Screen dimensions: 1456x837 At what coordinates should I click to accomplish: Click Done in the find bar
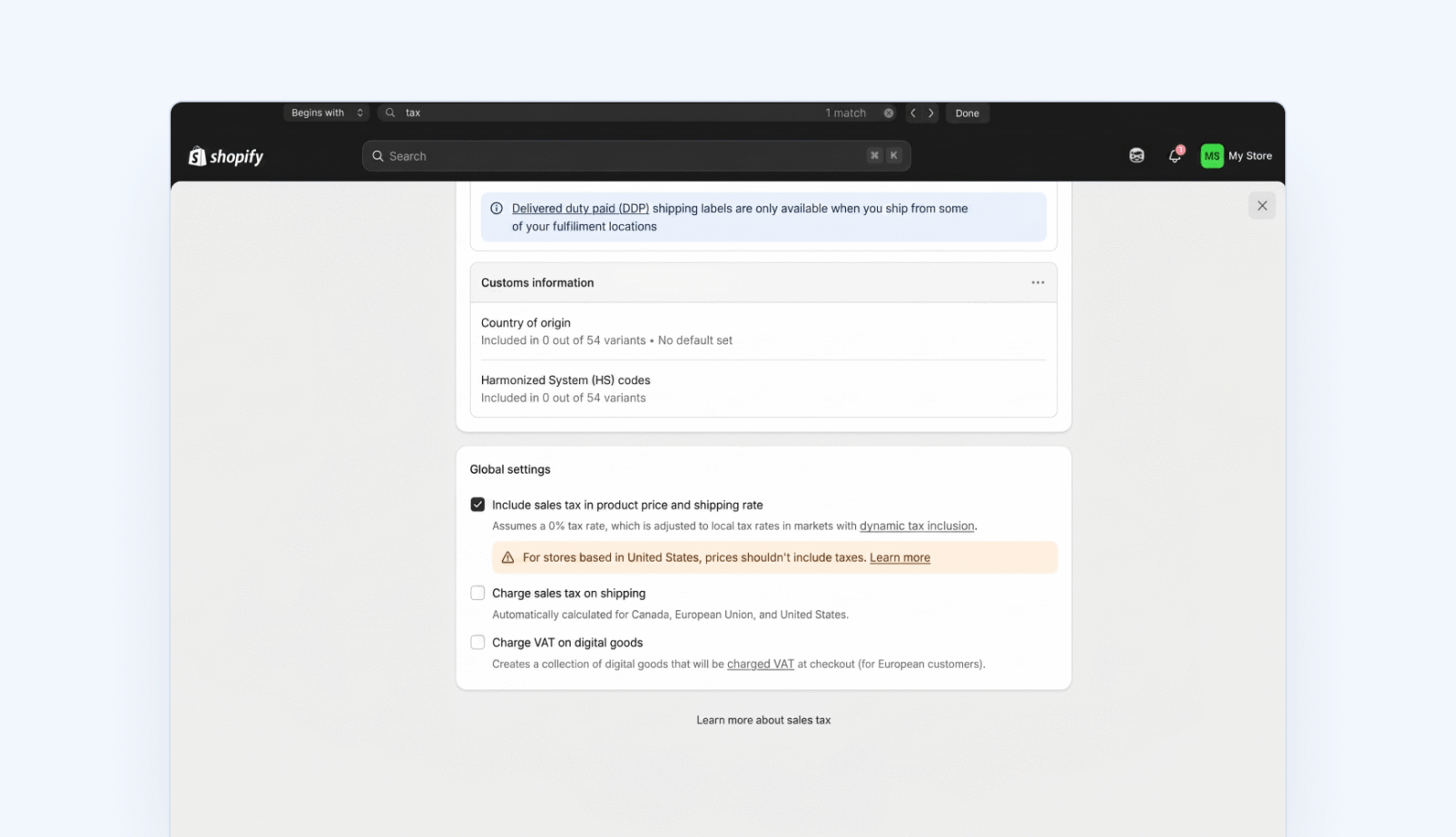click(967, 113)
